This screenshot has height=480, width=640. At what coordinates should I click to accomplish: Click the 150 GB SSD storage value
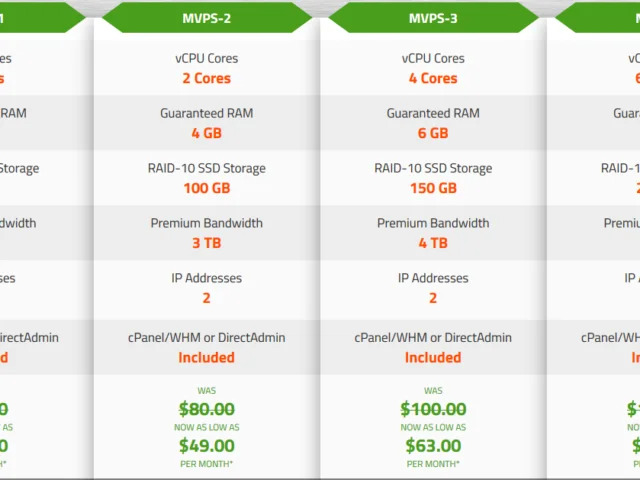pyautogui.click(x=433, y=188)
